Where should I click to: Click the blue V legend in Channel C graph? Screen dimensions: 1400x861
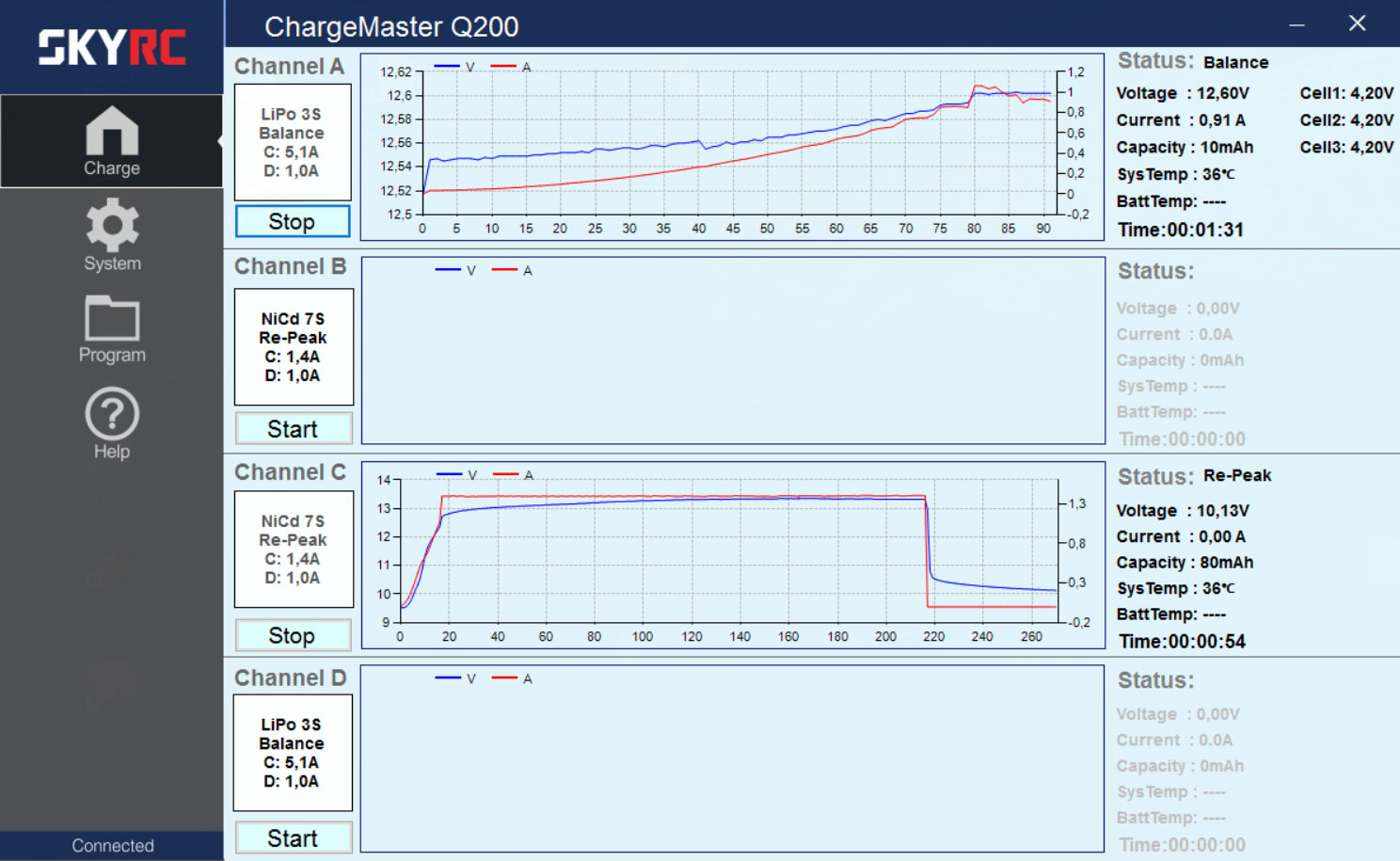pos(457,474)
